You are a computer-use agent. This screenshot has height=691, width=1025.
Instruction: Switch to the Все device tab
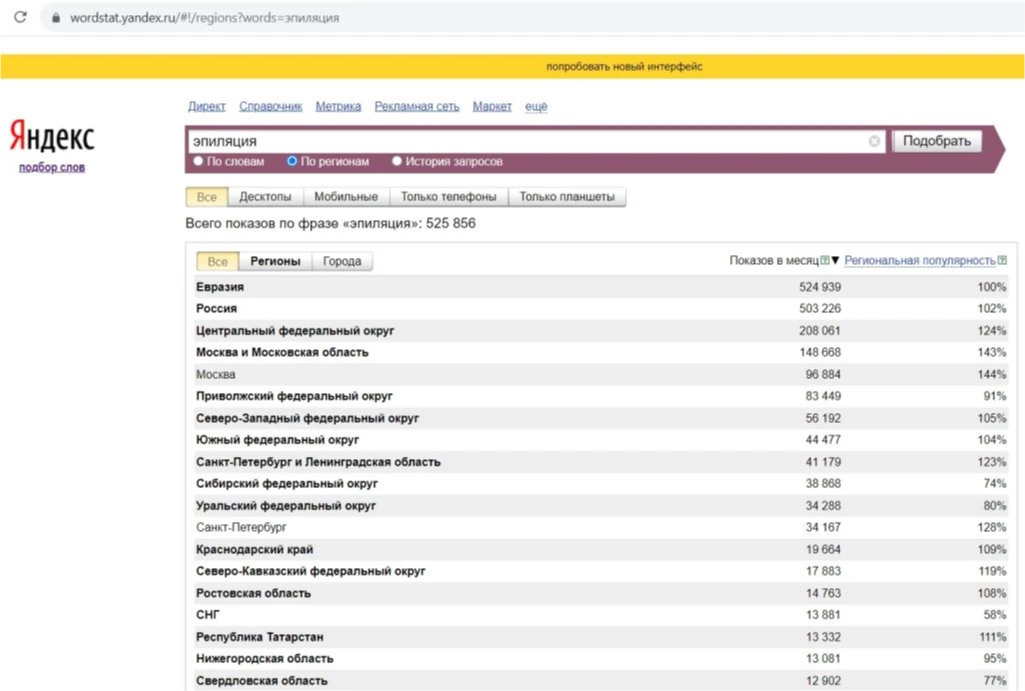click(x=207, y=197)
